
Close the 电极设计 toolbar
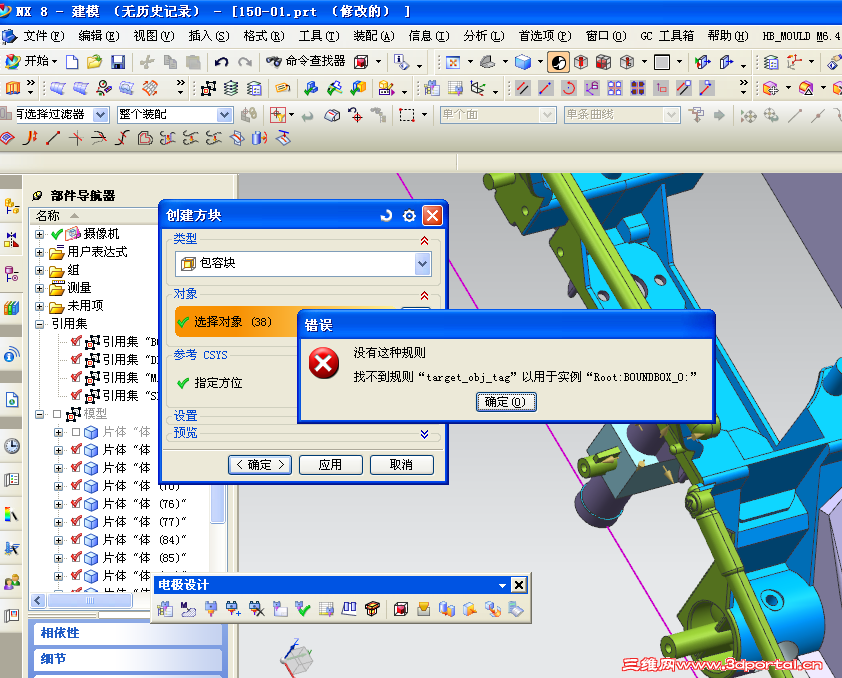[519, 585]
